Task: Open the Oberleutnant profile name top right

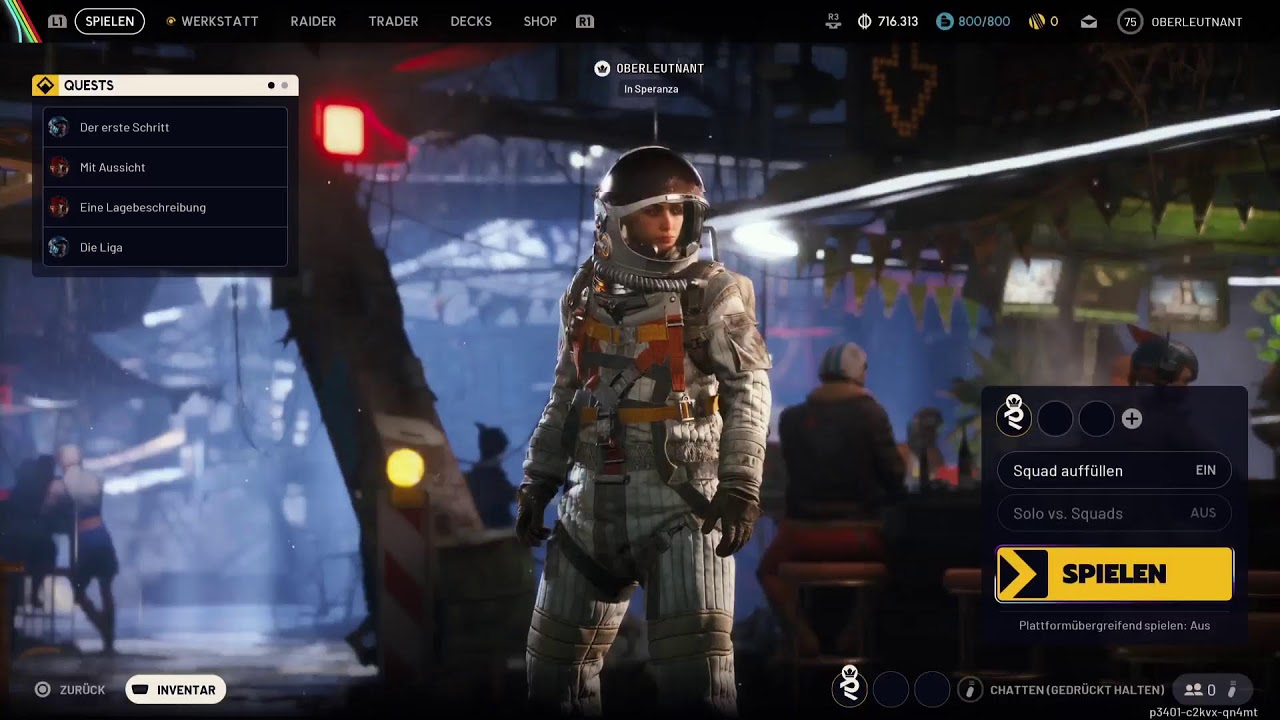Action: pos(1196,21)
